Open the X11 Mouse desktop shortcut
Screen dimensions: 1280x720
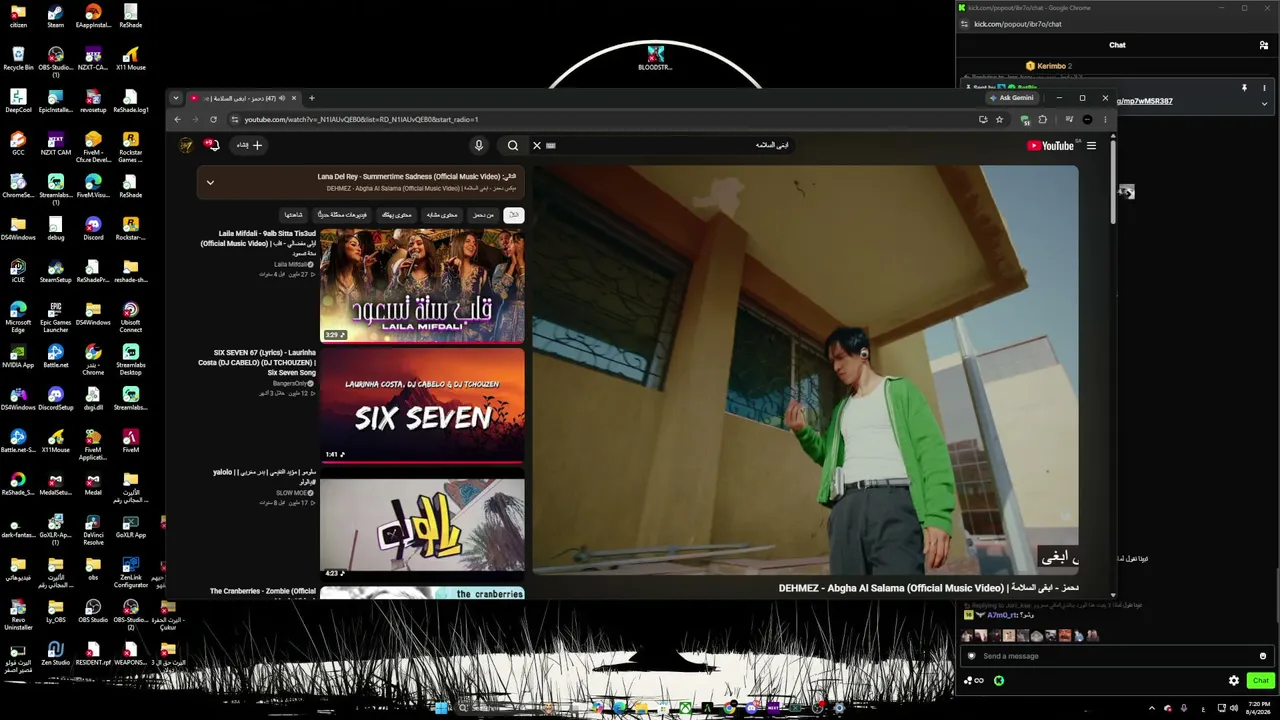[130, 59]
